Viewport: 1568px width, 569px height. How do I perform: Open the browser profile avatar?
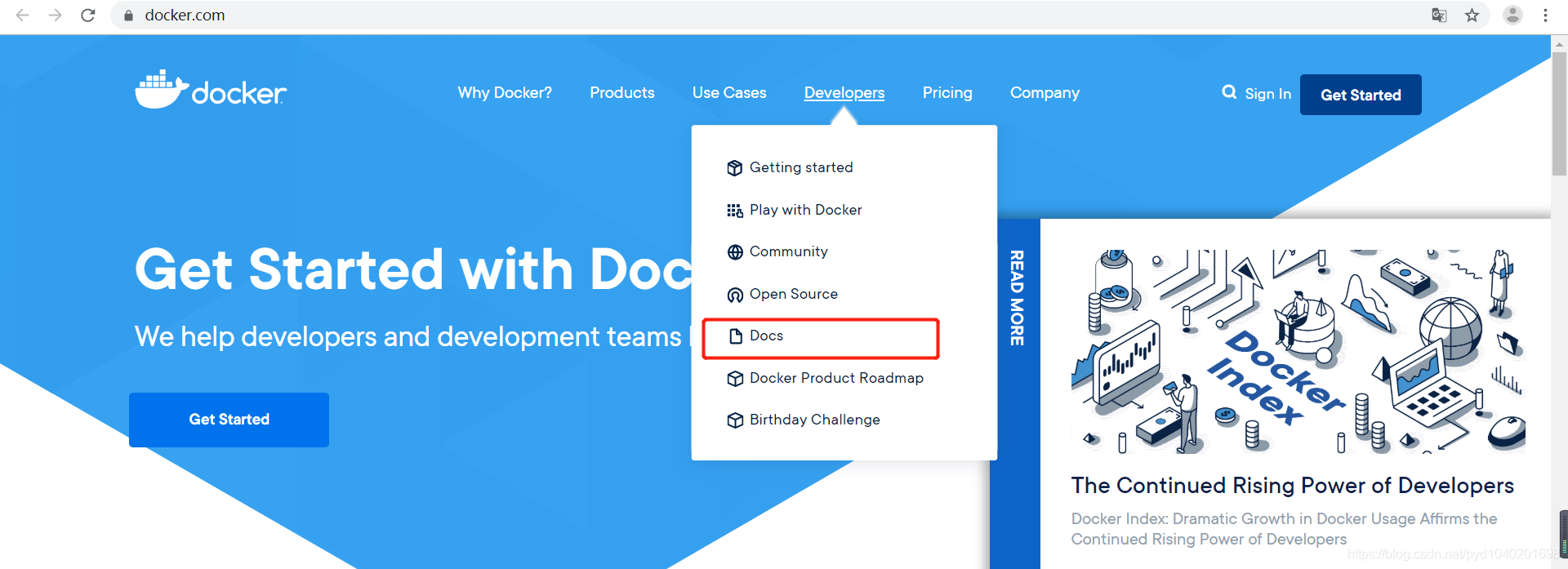coord(1512,15)
